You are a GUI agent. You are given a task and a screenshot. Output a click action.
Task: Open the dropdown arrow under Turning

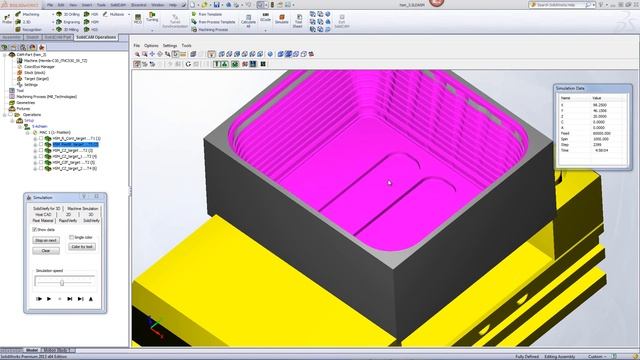coord(152,30)
